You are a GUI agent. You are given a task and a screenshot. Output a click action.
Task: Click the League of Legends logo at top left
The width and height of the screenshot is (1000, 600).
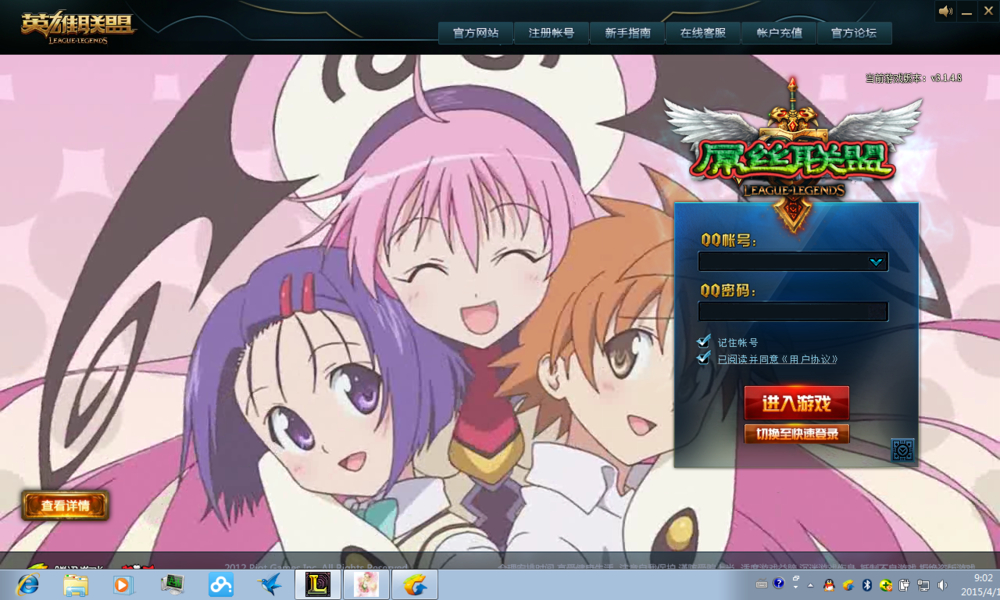pyautogui.click(x=77, y=27)
